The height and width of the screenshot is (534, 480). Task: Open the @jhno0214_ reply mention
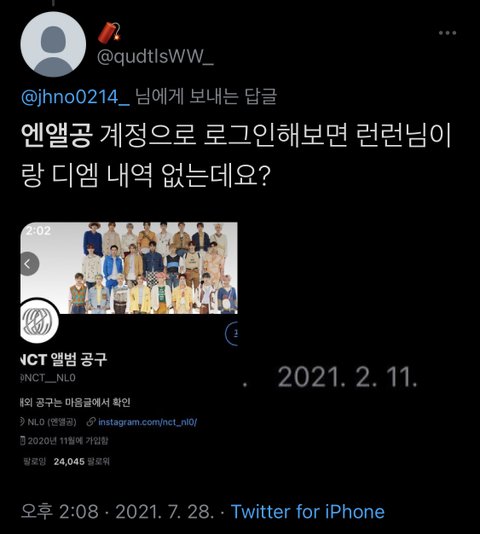click(x=75, y=97)
